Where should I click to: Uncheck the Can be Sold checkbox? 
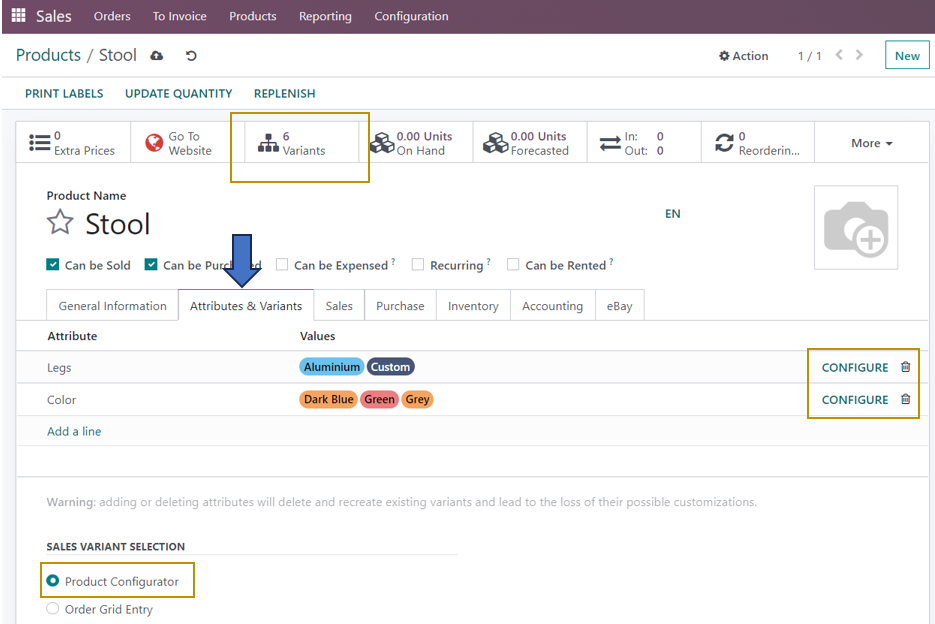pos(53,265)
